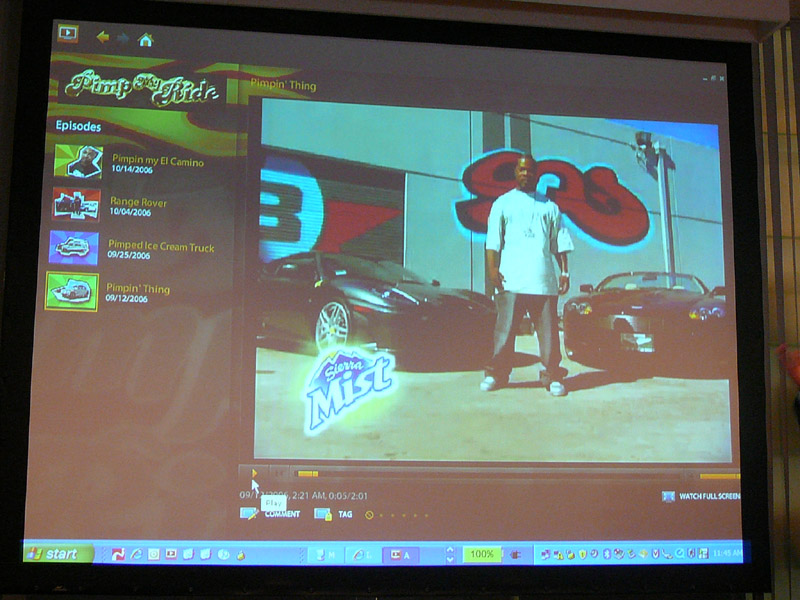Click the security shield system tray icon

click(582, 554)
